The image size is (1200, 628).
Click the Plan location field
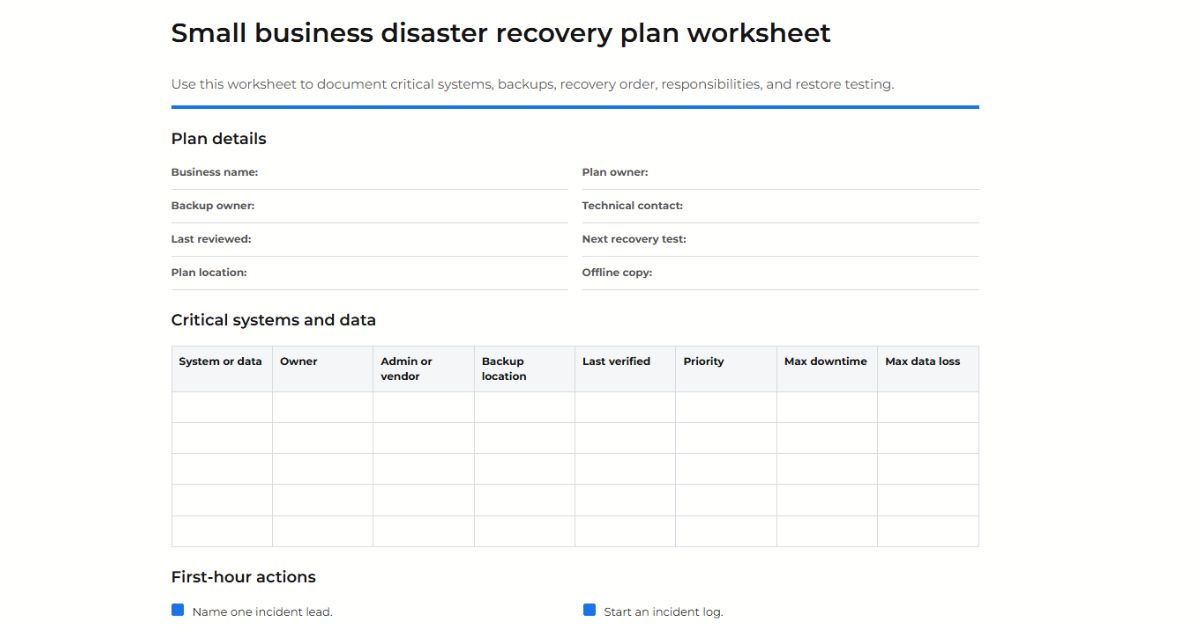coord(369,273)
